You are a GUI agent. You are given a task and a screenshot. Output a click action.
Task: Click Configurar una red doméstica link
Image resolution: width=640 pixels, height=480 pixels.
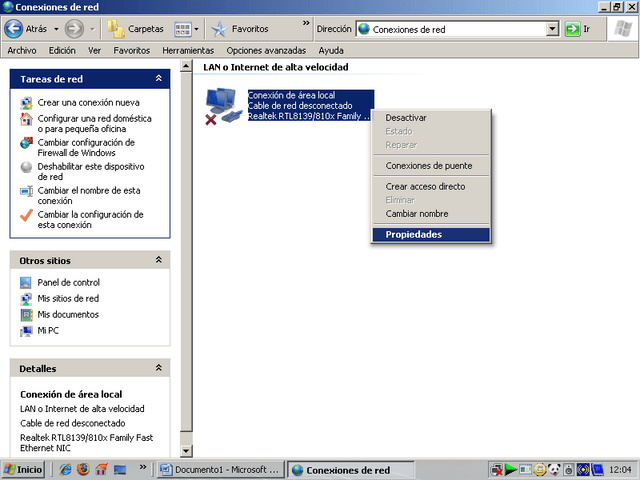click(x=94, y=124)
